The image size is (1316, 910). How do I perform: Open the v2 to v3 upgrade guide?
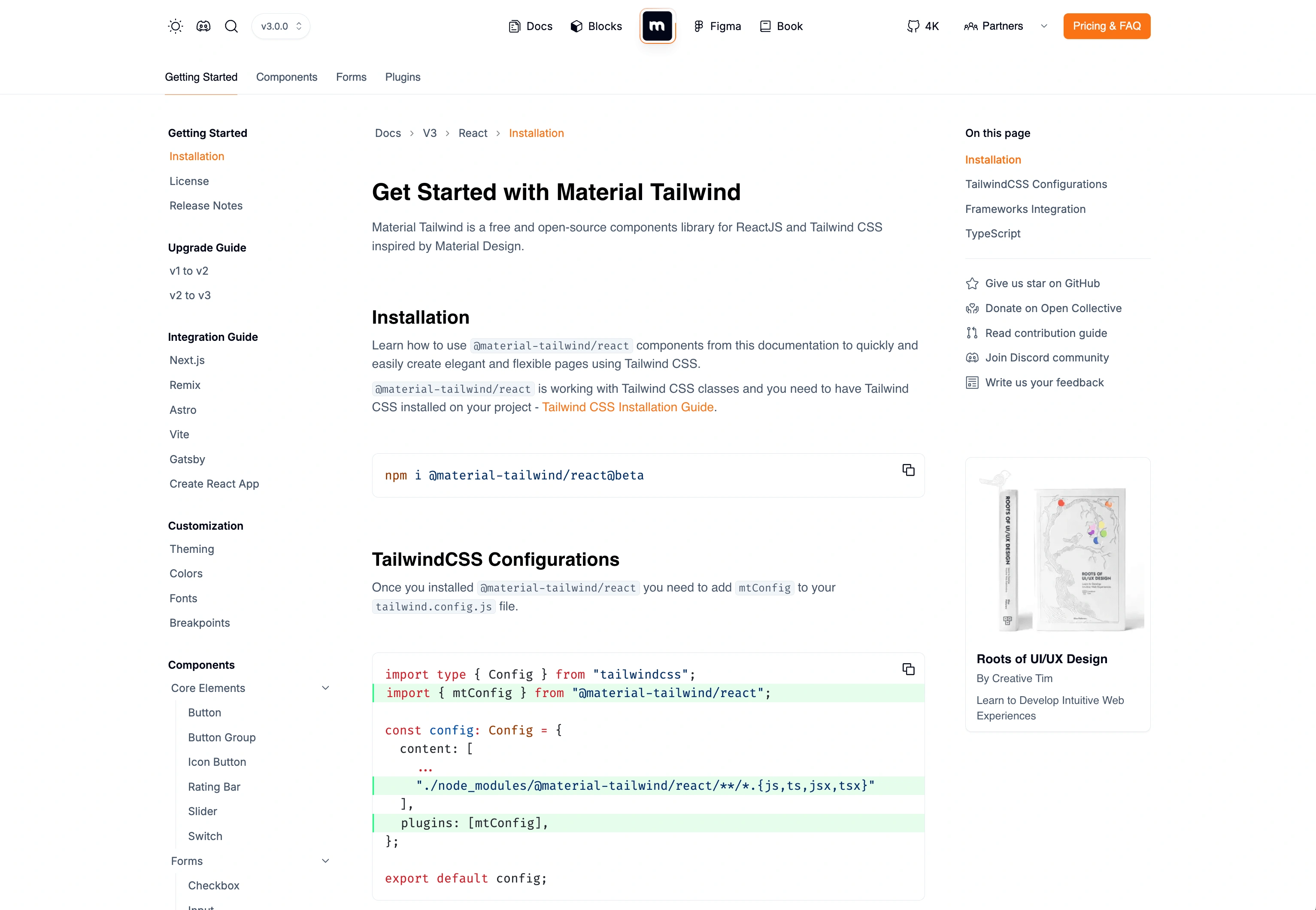(190, 295)
